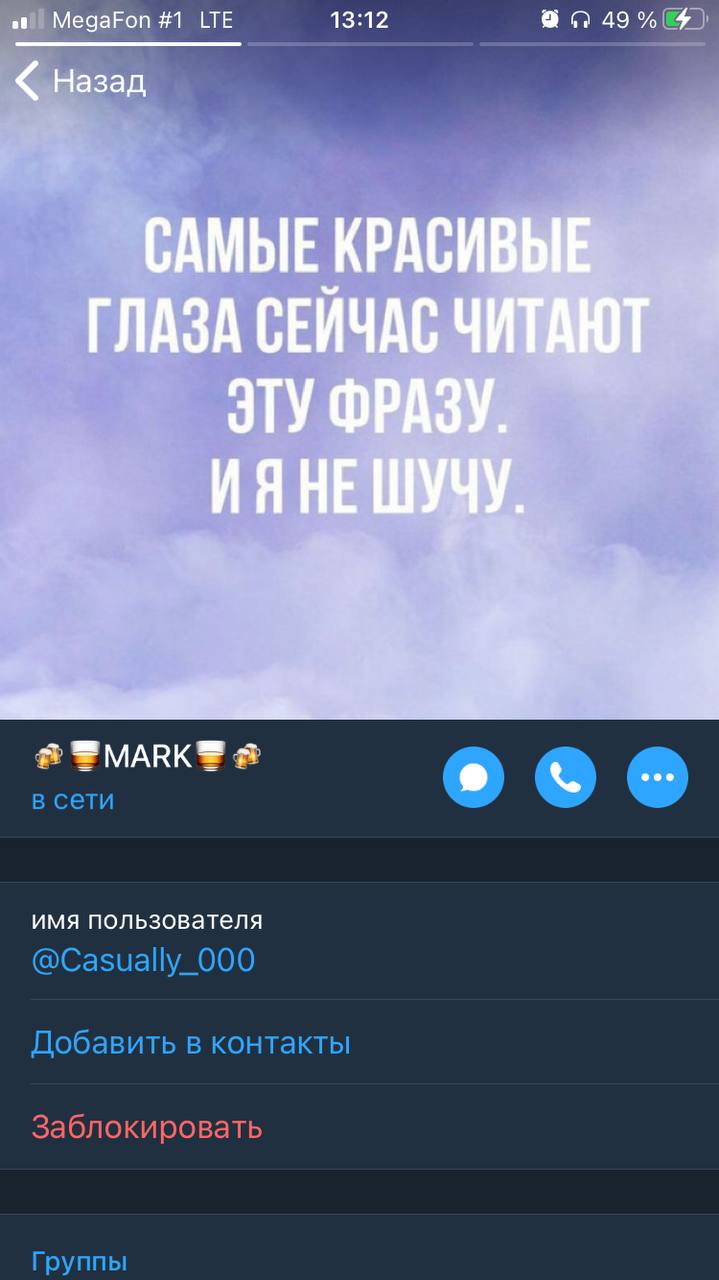Tap the charging battery icon
719x1280 pixels.
click(684, 18)
